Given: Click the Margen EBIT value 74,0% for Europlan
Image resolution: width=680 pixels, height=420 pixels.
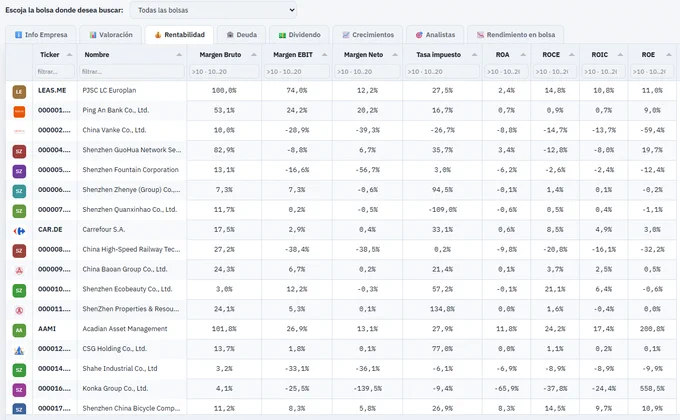Looking at the screenshot, I should coord(297,90).
